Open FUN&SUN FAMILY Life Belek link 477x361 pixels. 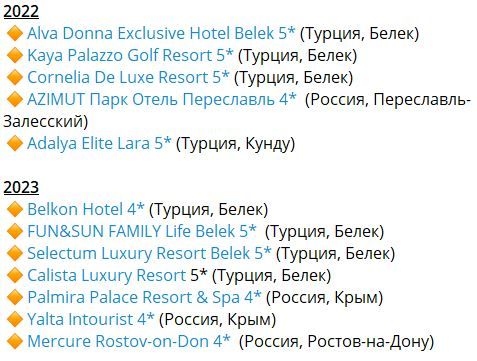(x=142, y=231)
